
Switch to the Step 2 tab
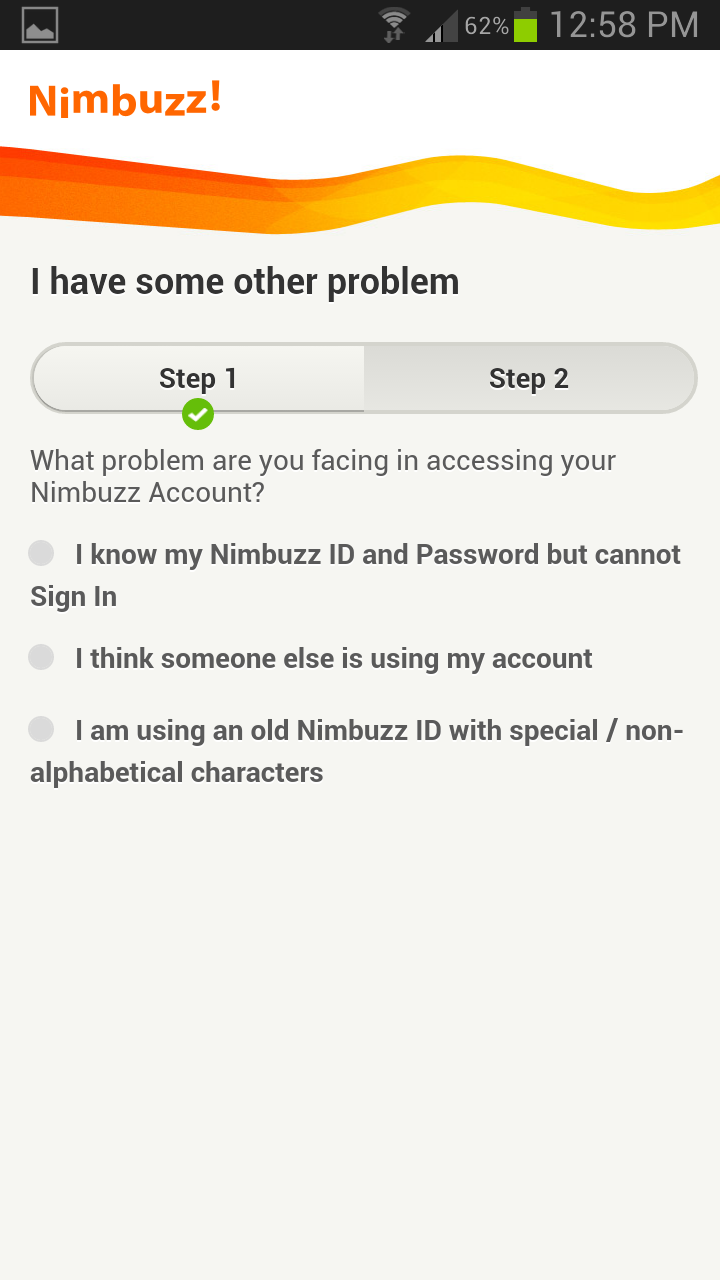pos(529,378)
